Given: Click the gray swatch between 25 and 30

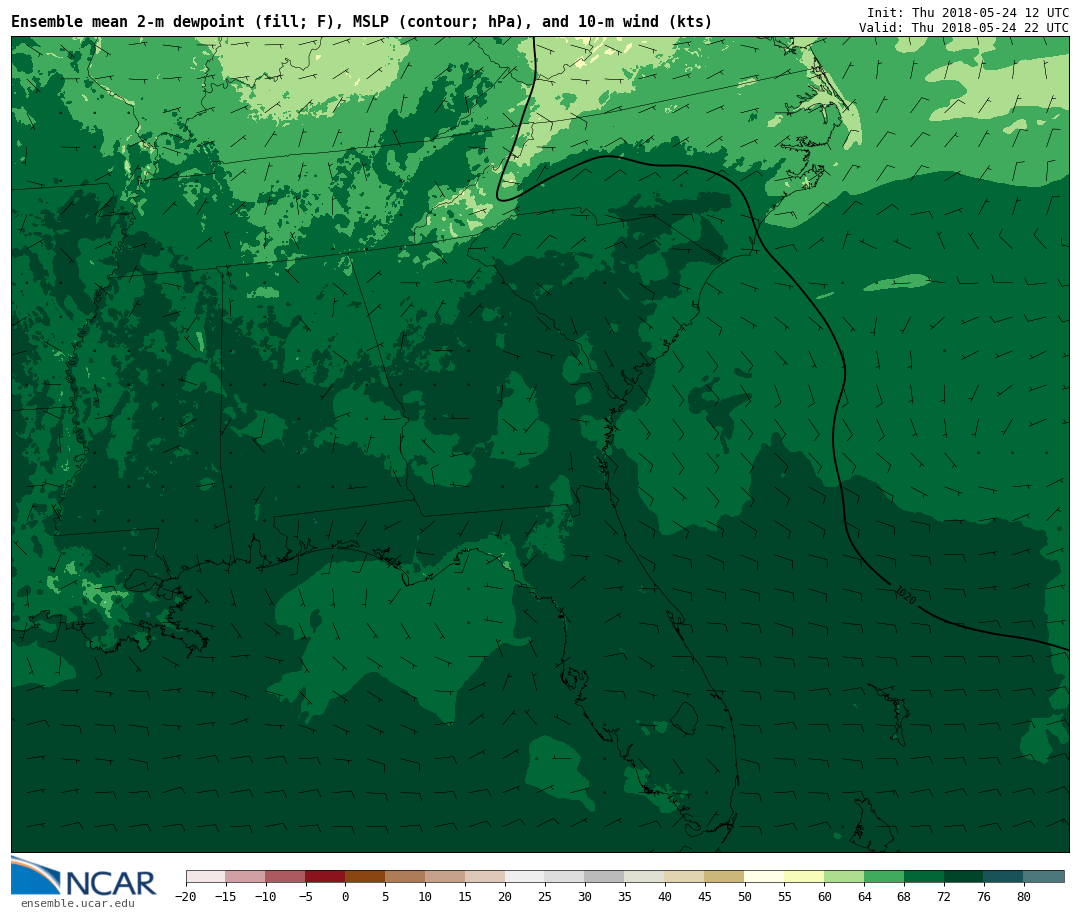Looking at the screenshot, I should tap(565, 877).
